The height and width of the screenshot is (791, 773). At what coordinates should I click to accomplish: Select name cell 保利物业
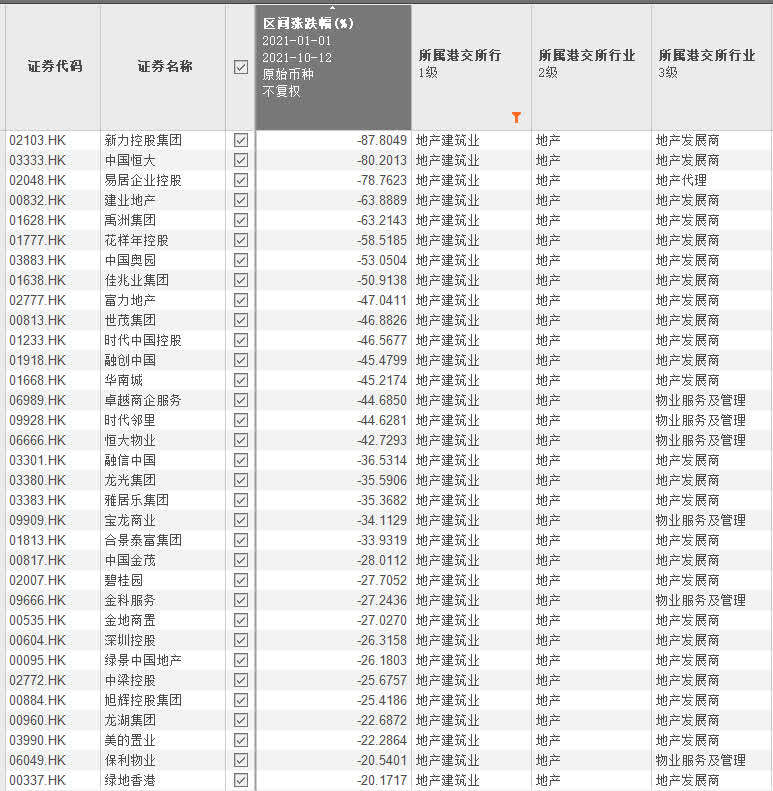(130, 760)
